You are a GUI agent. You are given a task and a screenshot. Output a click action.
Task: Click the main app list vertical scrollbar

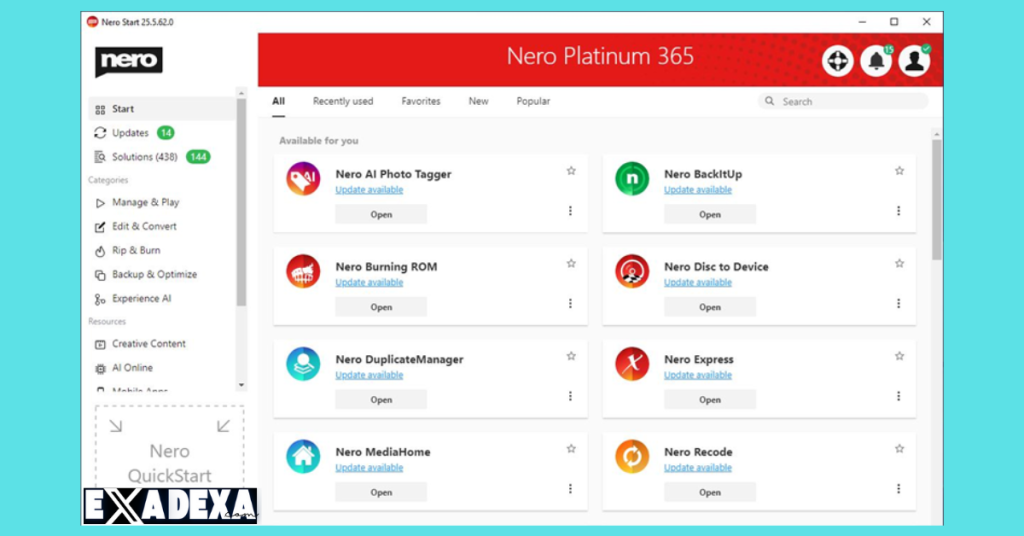coord(936,200)
